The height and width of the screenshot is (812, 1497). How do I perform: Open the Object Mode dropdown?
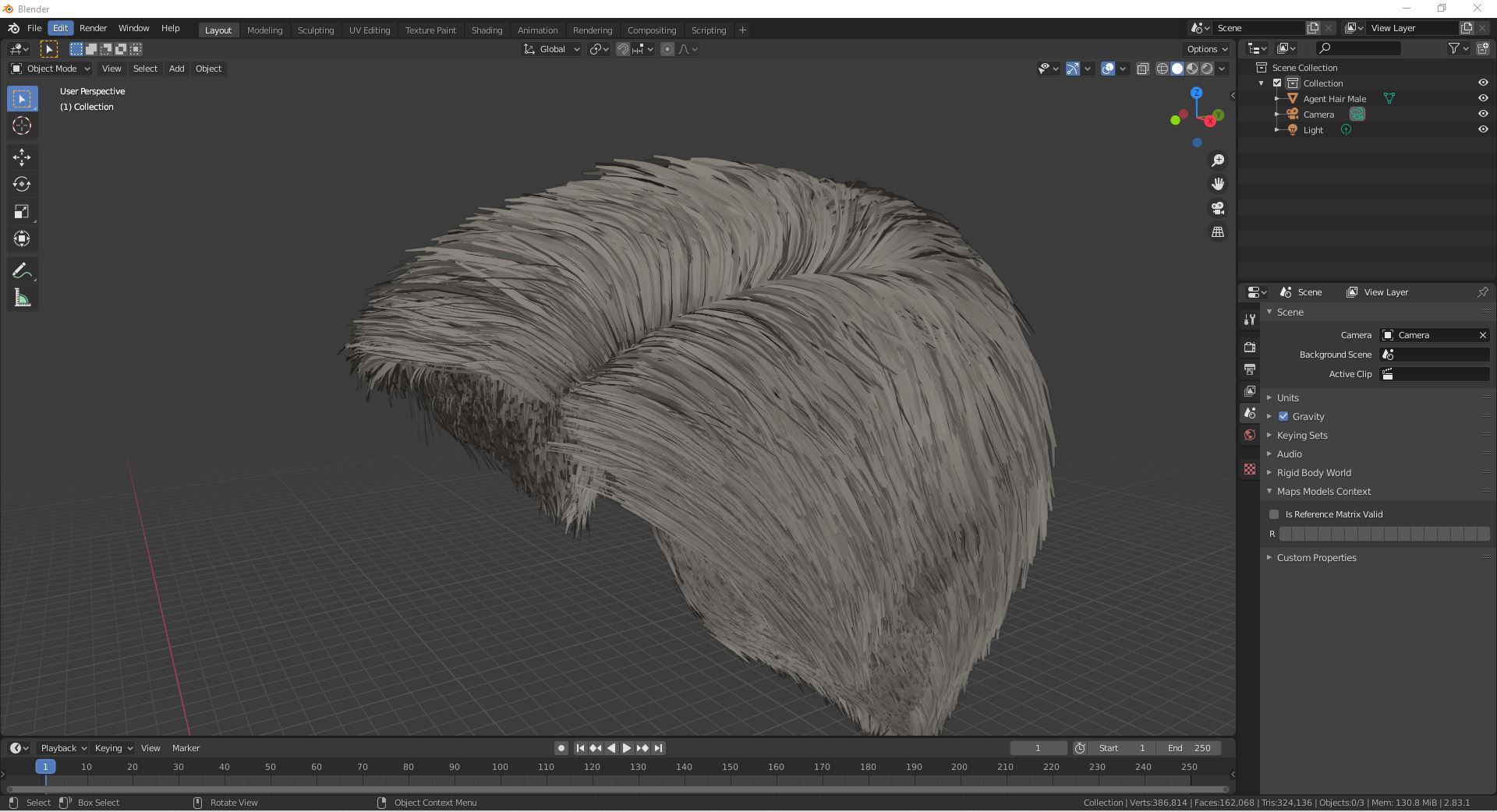pos(51,69)
